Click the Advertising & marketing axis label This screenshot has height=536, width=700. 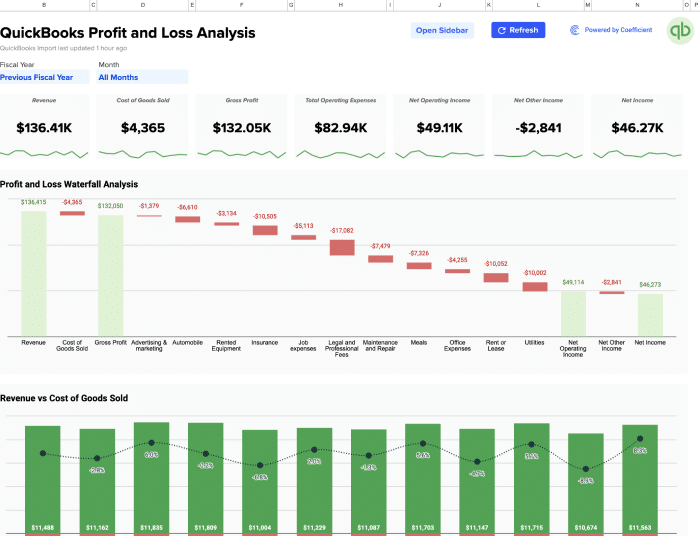click(149, 345)
